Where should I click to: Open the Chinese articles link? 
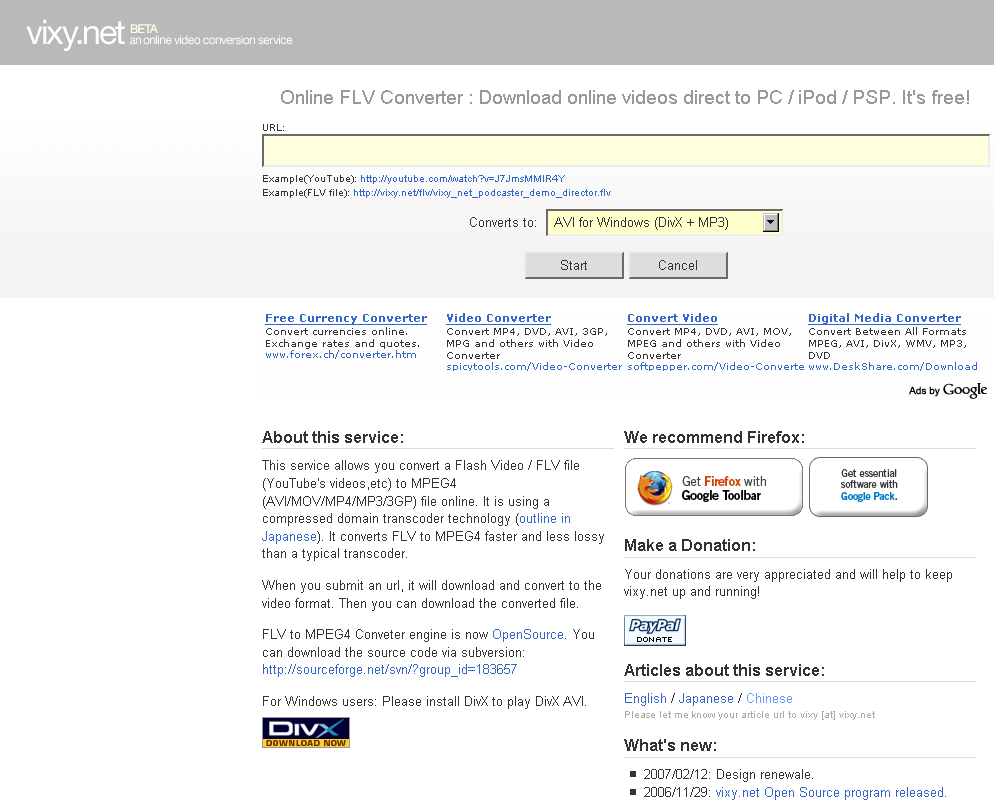pos(769,698)
